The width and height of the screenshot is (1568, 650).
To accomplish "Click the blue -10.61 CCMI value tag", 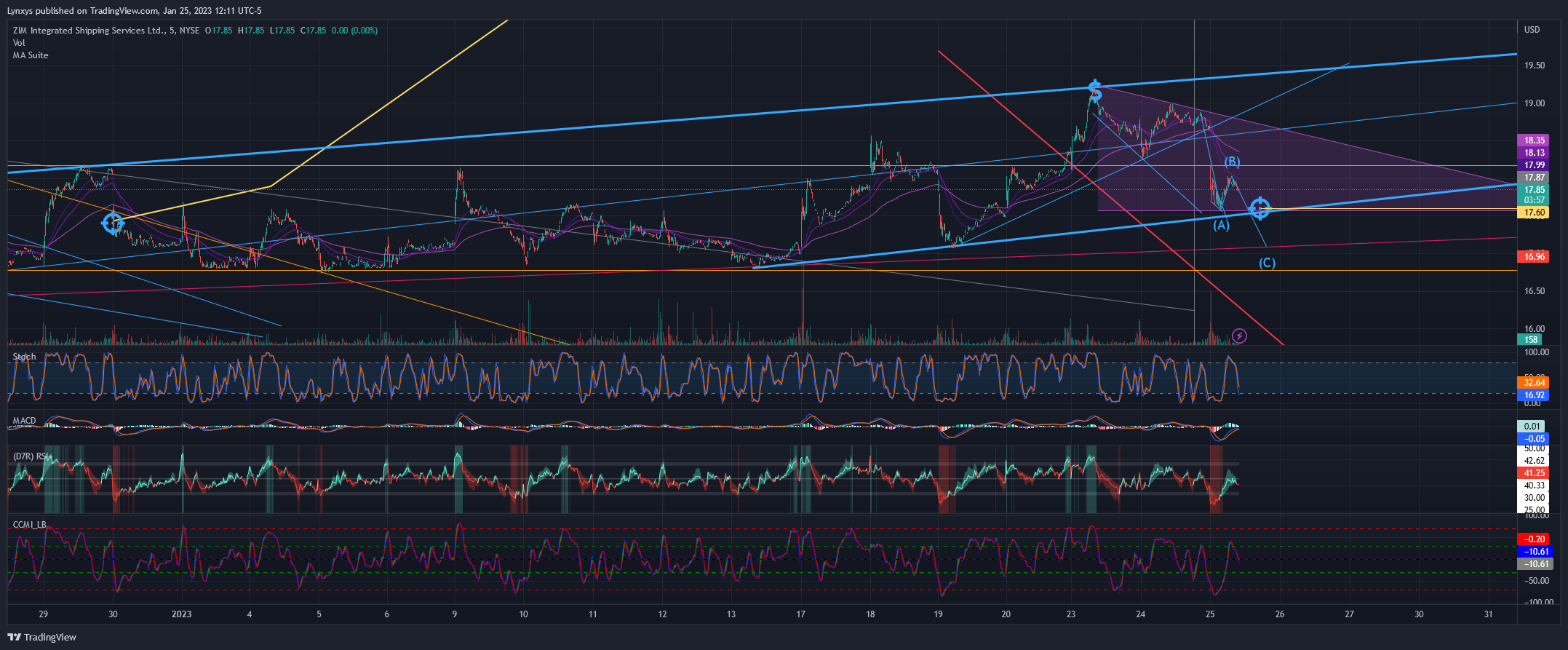I will coord(1535,552).
